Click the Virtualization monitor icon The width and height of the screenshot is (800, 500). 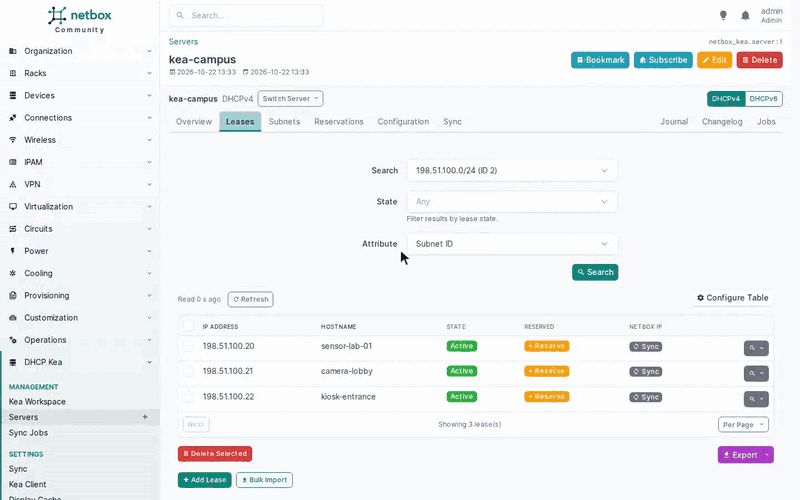(x=13, y=207)
